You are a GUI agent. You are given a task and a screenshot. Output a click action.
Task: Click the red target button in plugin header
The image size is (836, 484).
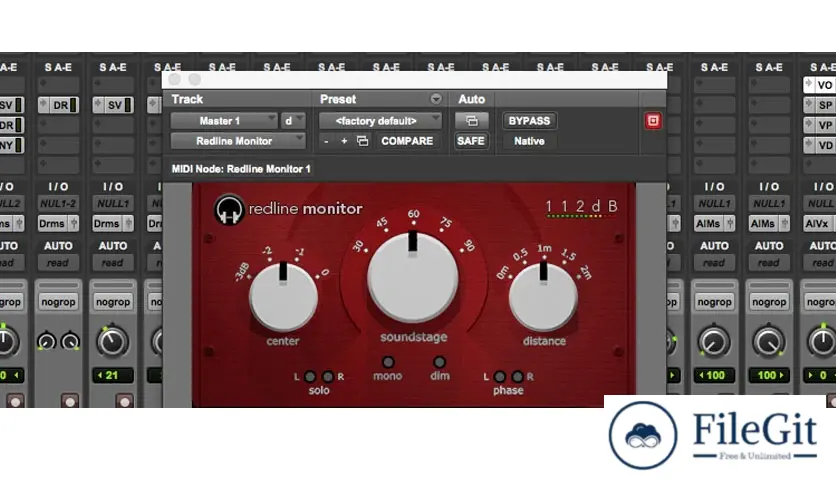click(x=653, y=121)
